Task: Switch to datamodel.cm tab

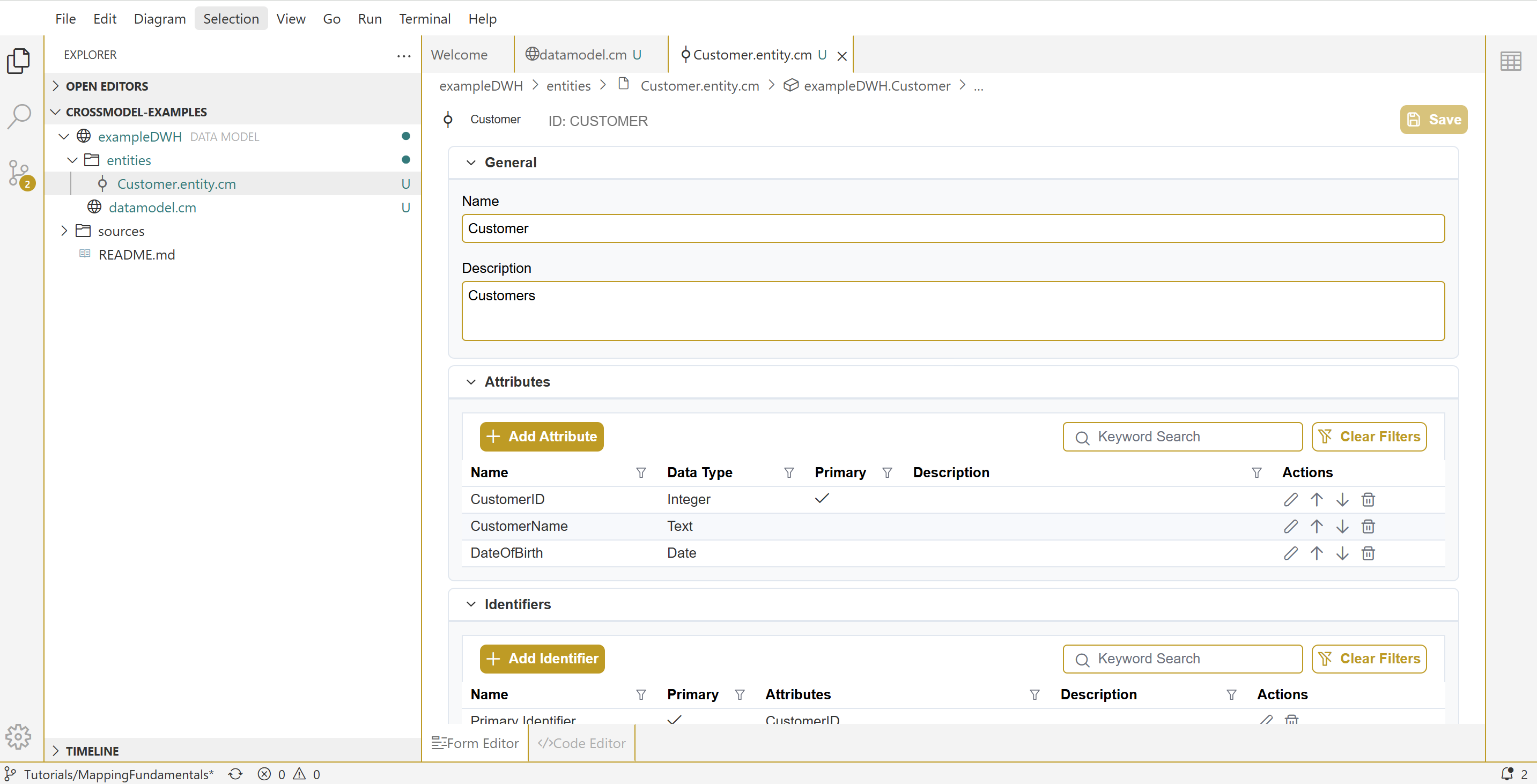Action: coord(582,54)
